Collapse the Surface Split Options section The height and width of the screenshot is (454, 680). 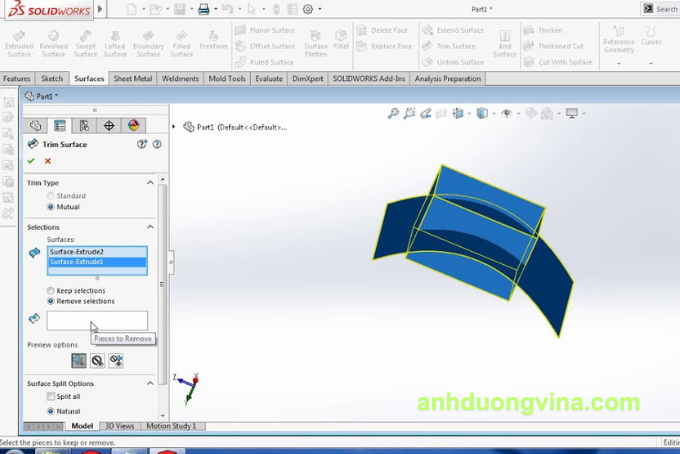151,383
